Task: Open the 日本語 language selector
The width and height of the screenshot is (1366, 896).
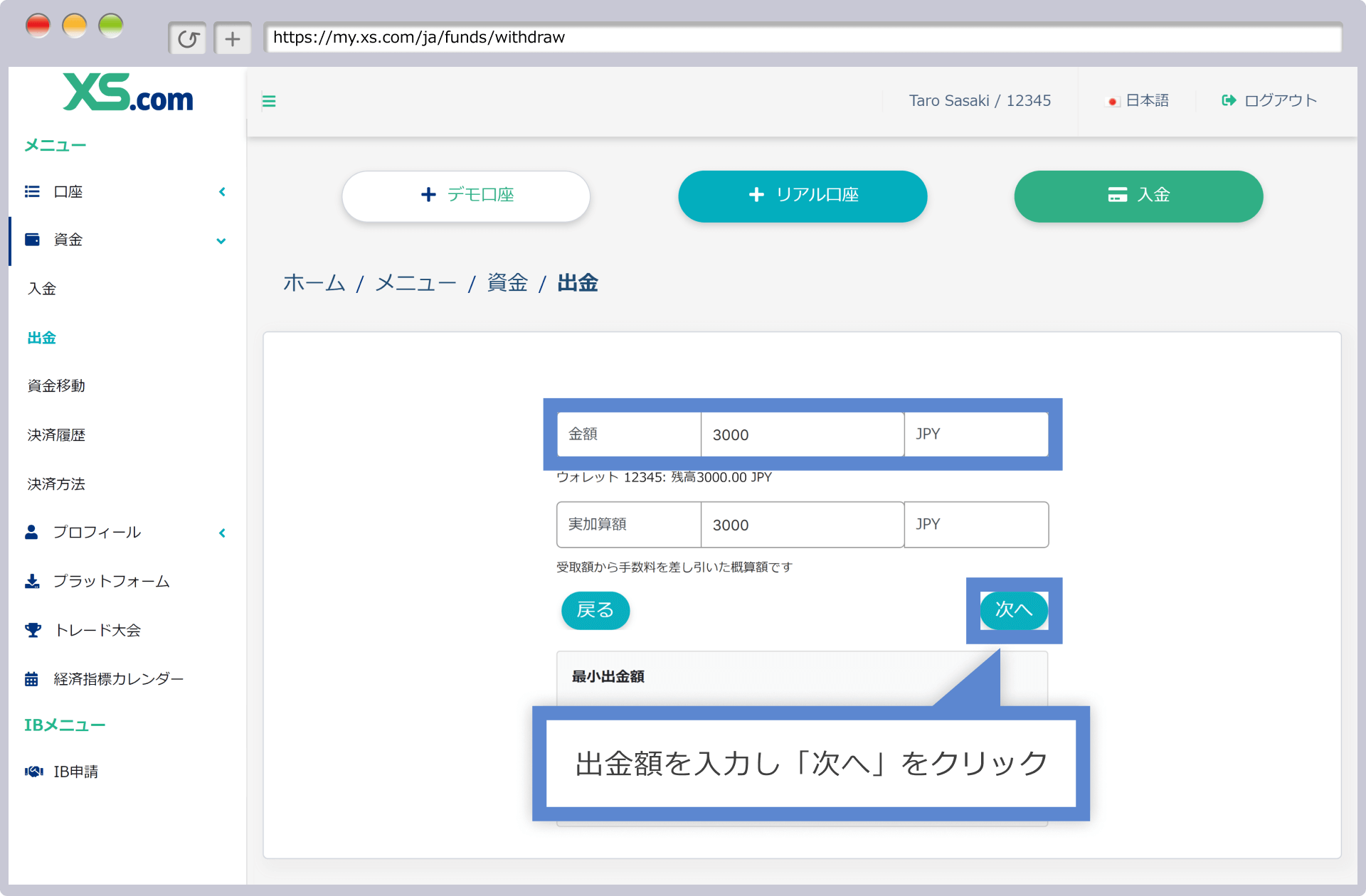Action: click(1138, 101)
